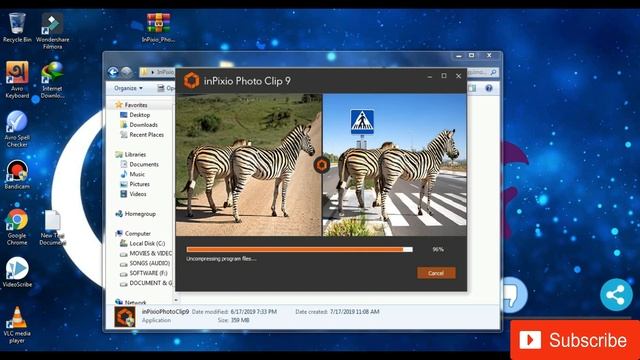This screenshot has width=640, height=360.
Task: Click the sidebar scroll-down arrow in Explorer
Action: pos(176,300)
